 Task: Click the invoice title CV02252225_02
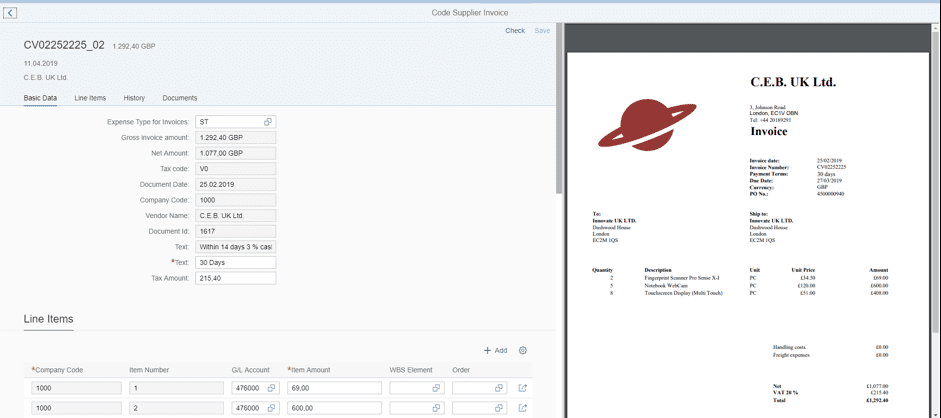[x=64, y=45]
